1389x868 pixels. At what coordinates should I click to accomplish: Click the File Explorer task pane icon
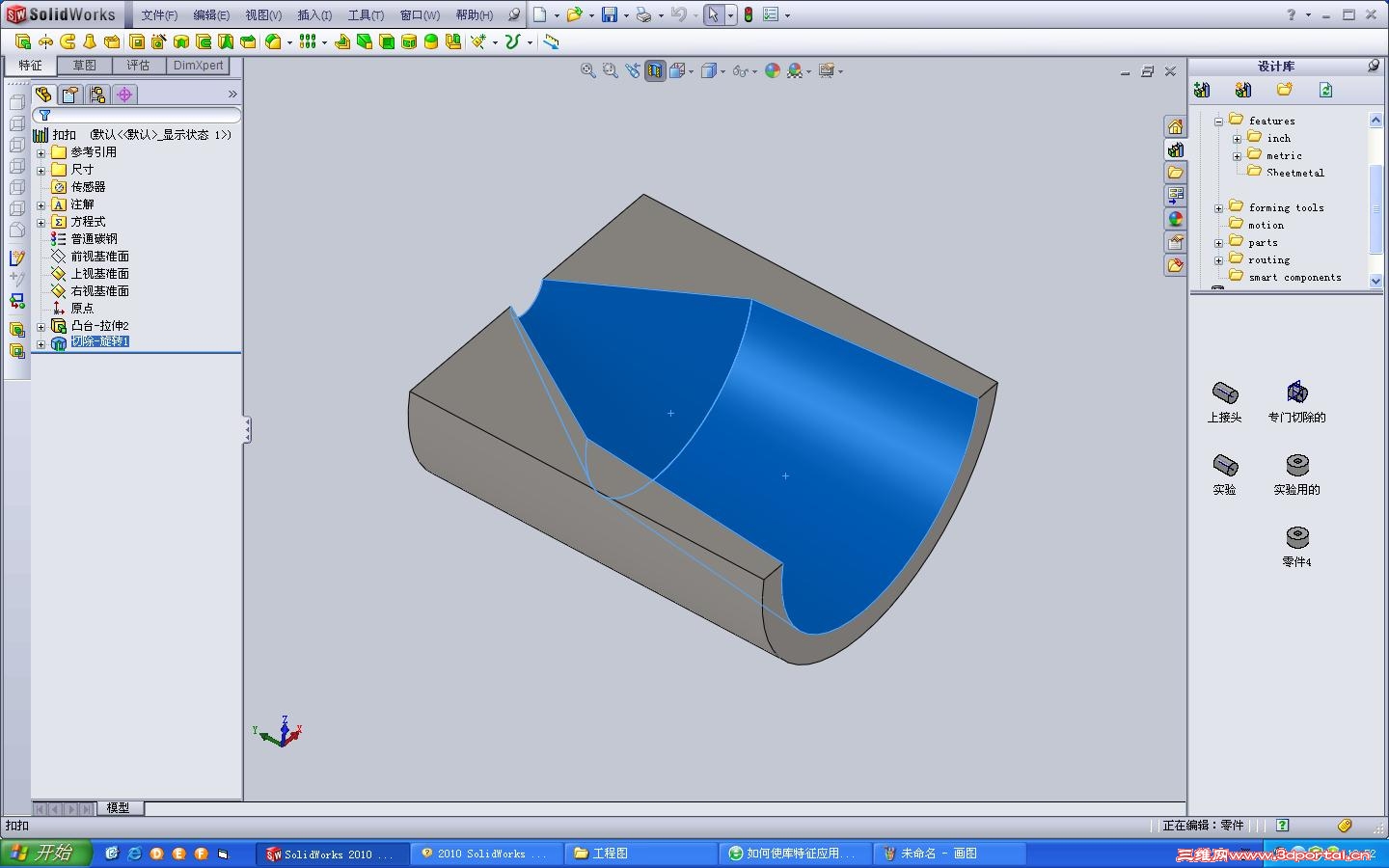point(1175,173)
